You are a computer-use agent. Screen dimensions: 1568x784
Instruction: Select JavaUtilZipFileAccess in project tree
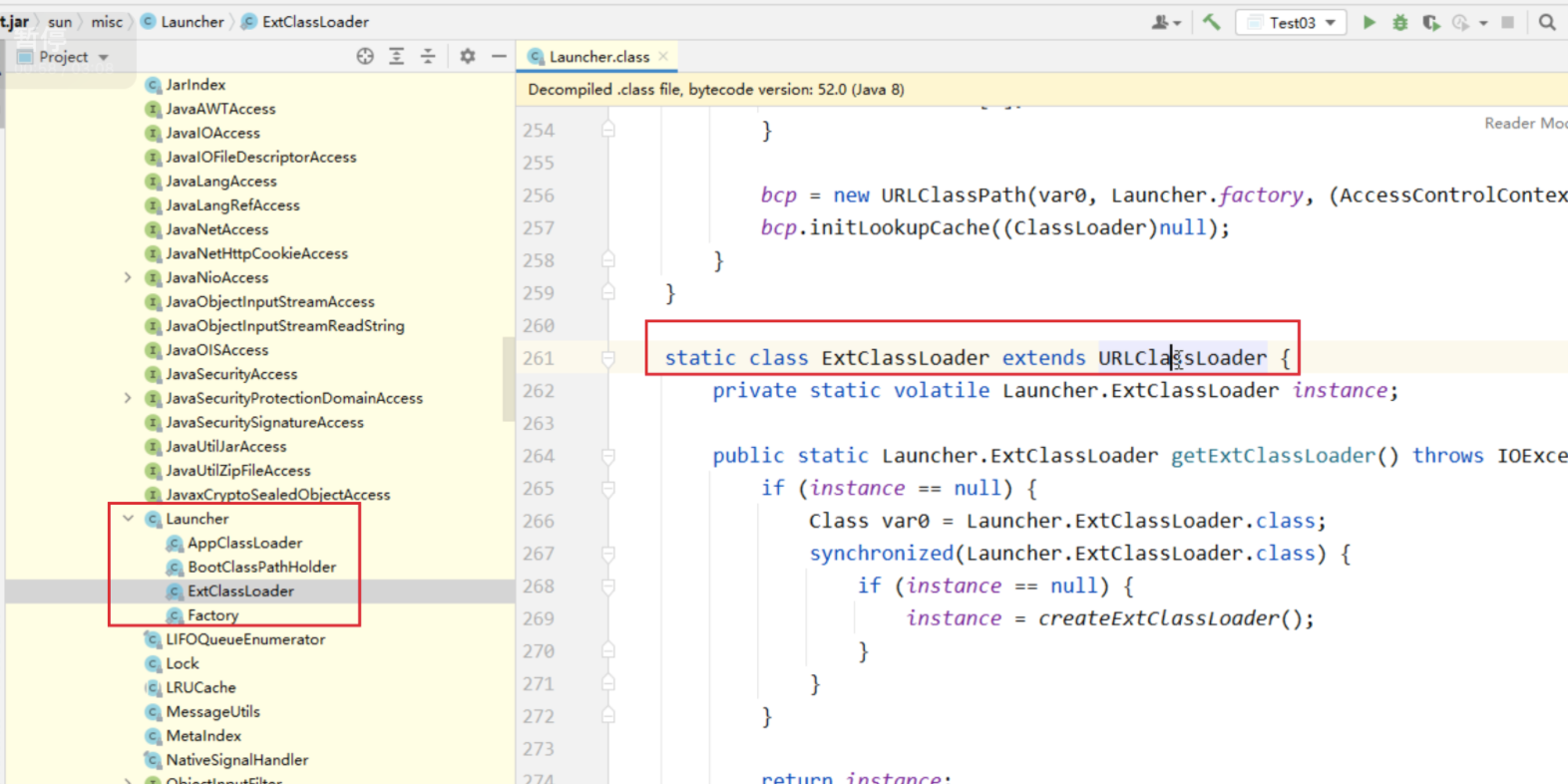click(x=237, y=471)
